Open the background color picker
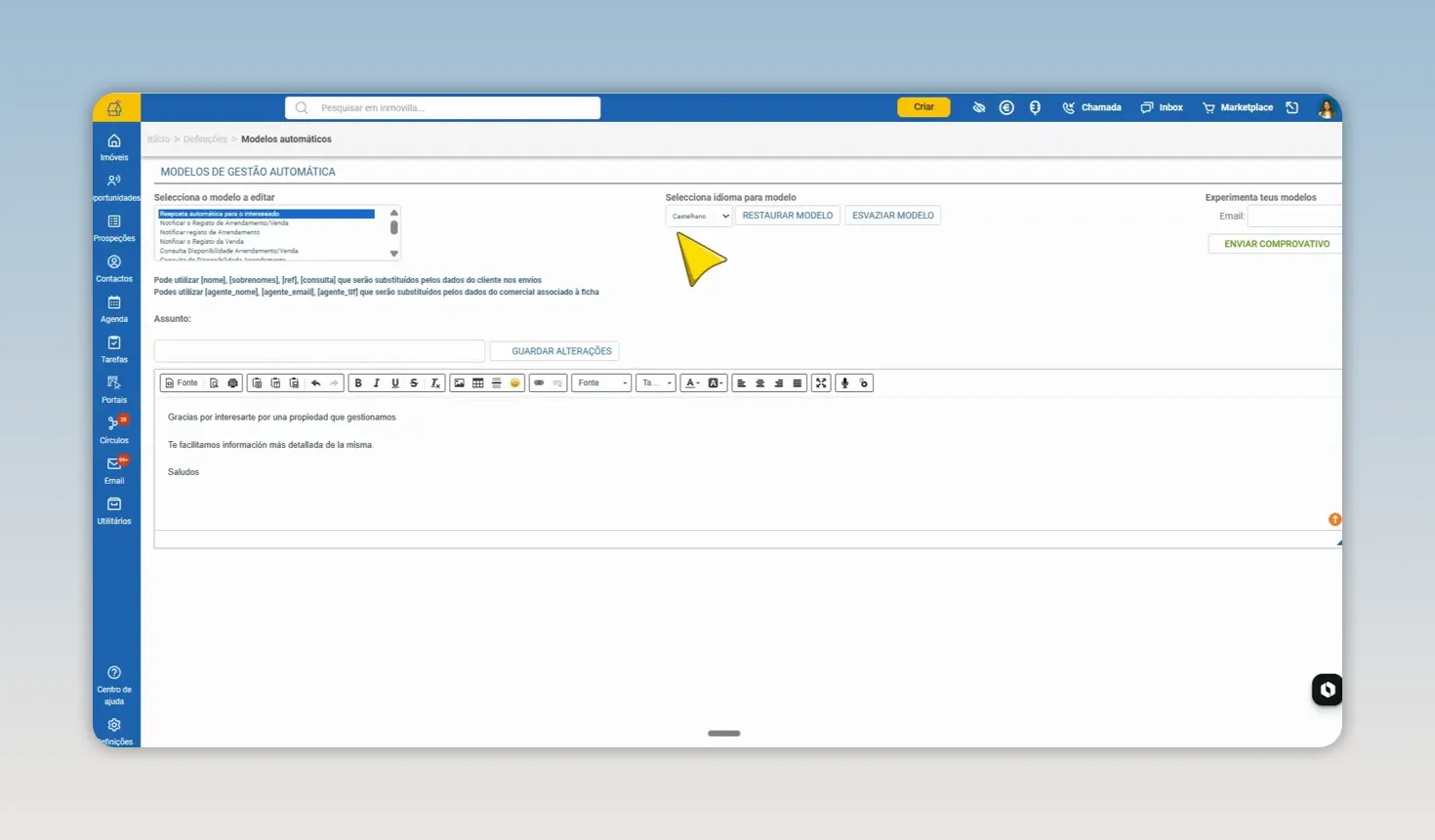This screenshot has width=1435, height=840. [x=716, y=383]
